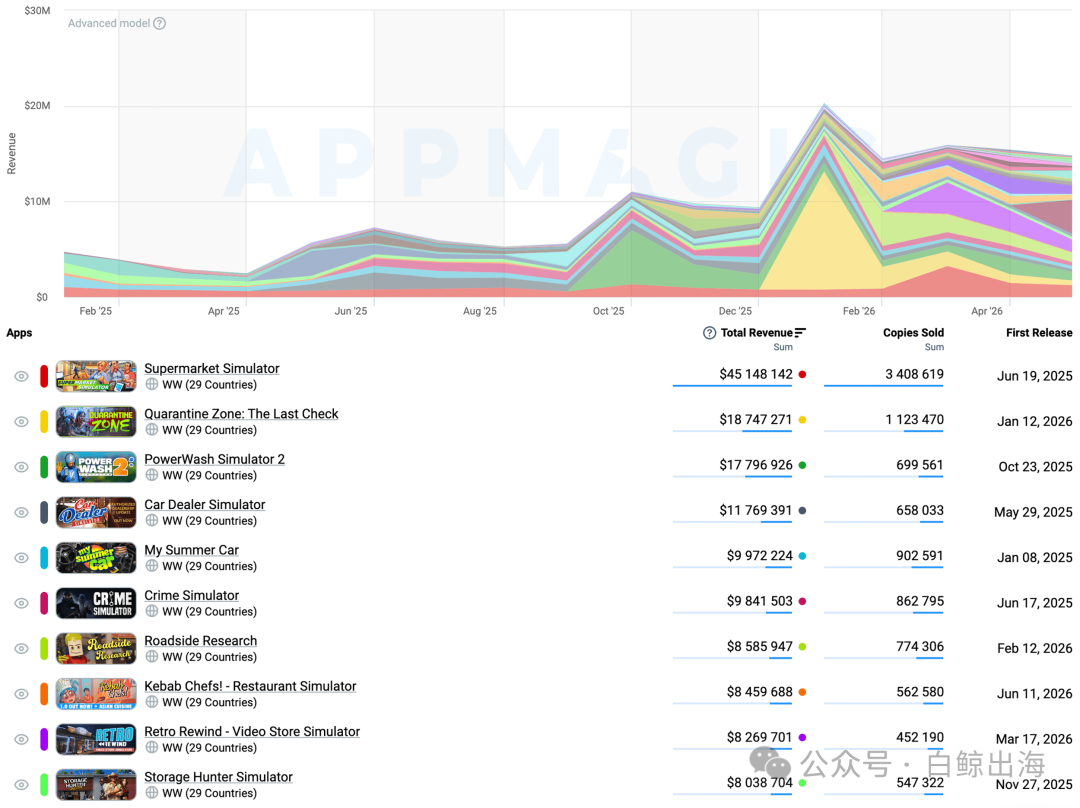Toggle Crime Simulator visibility eye
This screenshot has height=808, width=1080.
[x=21, y=603]
